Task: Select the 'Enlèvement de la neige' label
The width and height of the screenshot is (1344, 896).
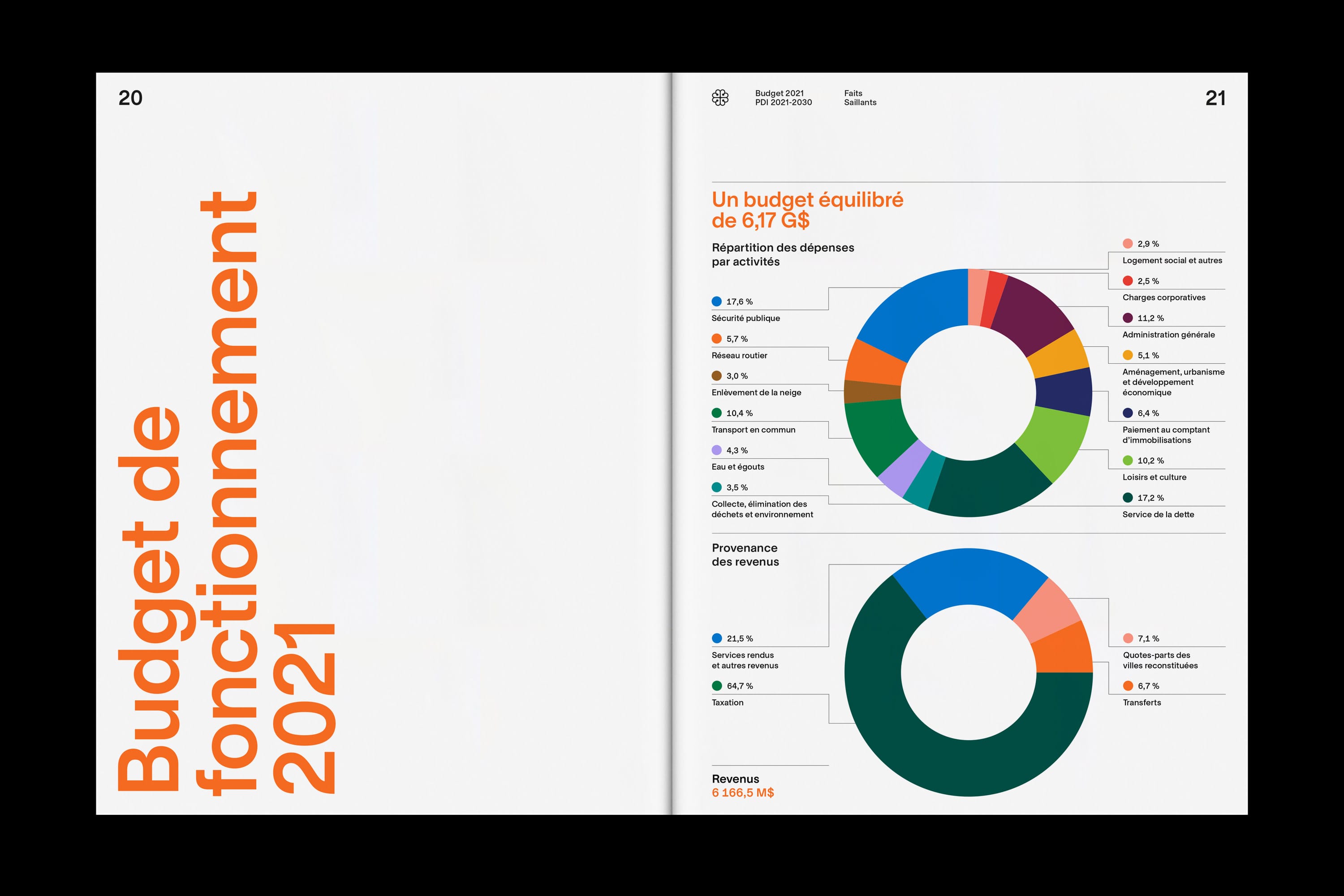Action: pos(756,392)
